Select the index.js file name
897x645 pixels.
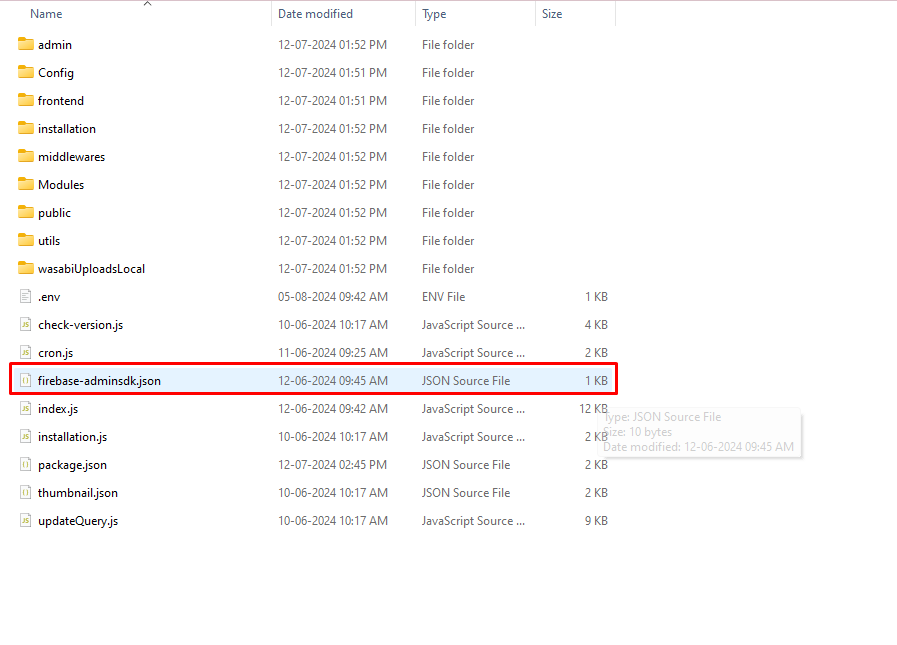(58, 409)
